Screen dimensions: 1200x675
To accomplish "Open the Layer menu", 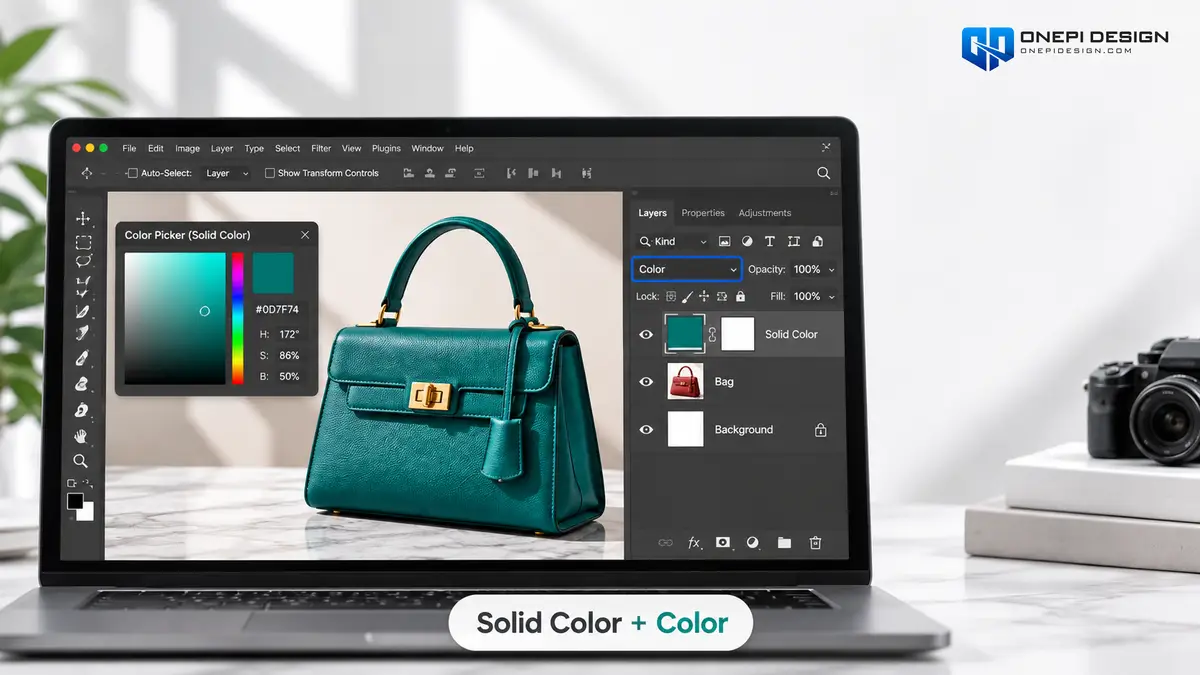I will tap(222, 148).
